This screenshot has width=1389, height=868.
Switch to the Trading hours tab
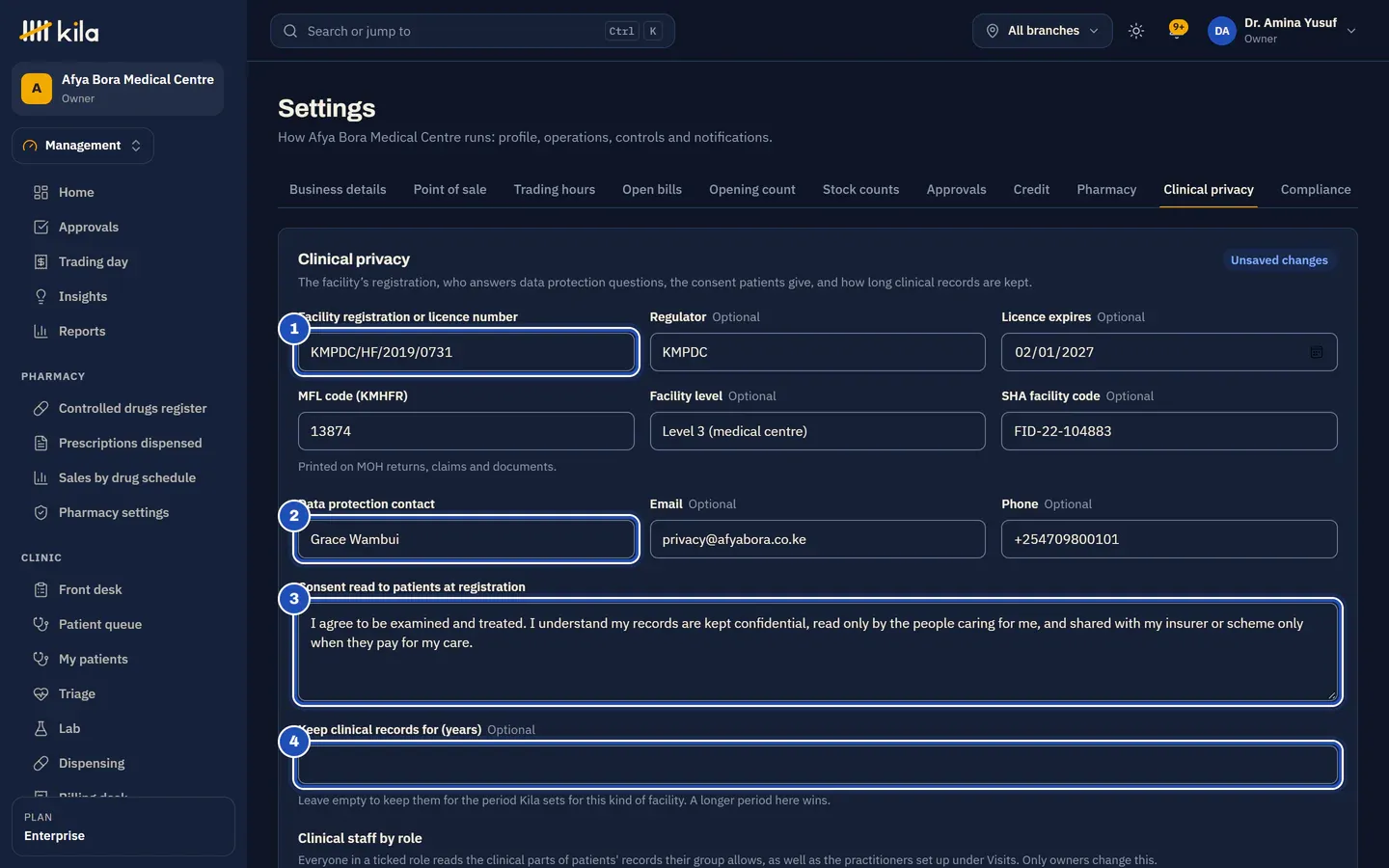555,189
